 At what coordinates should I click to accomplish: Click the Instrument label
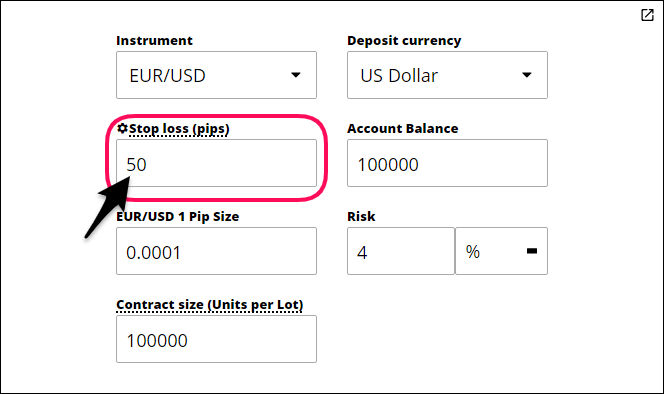pyautogui.click(x=154, y=41)
